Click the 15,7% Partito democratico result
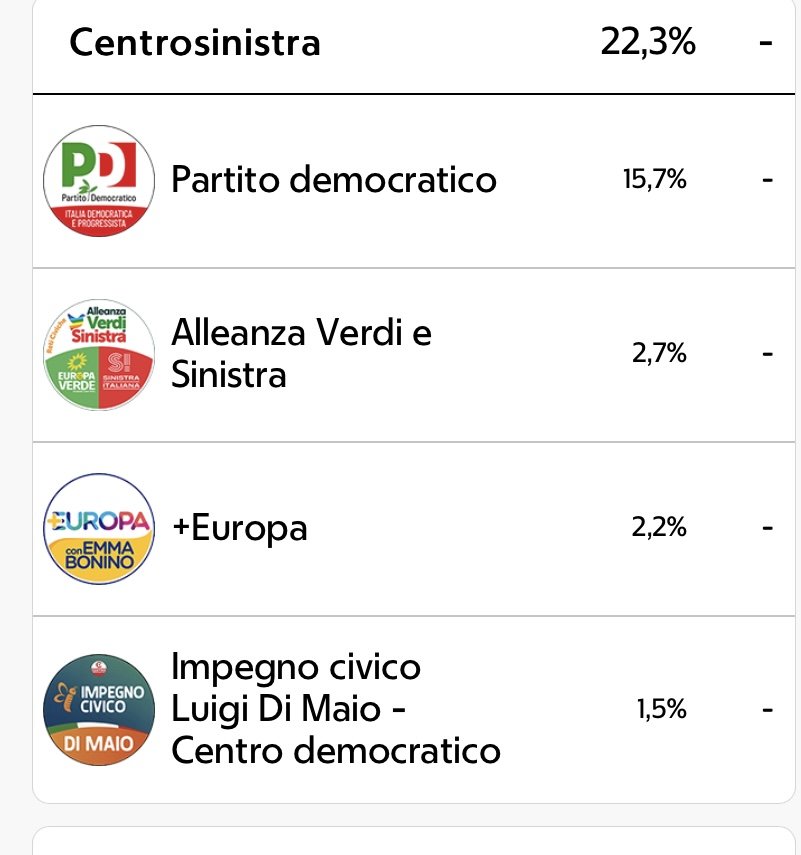The image size is (801, 855). [654, 180]
